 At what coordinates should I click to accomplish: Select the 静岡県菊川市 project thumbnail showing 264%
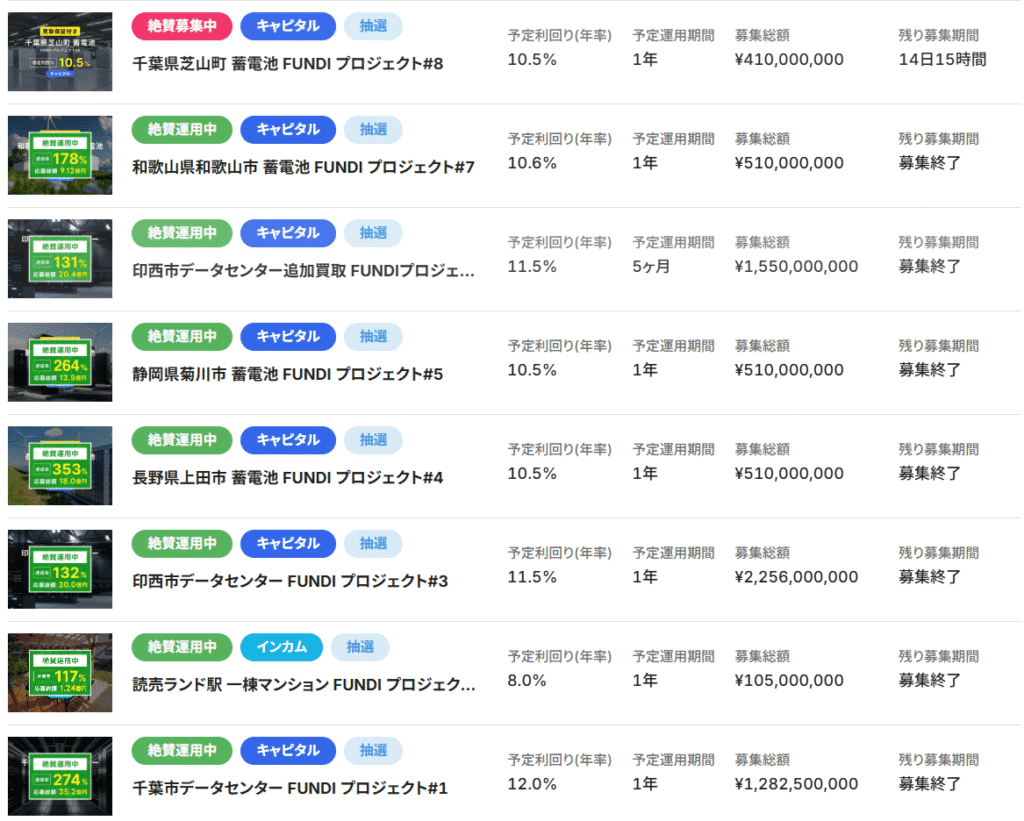point(60,362)
